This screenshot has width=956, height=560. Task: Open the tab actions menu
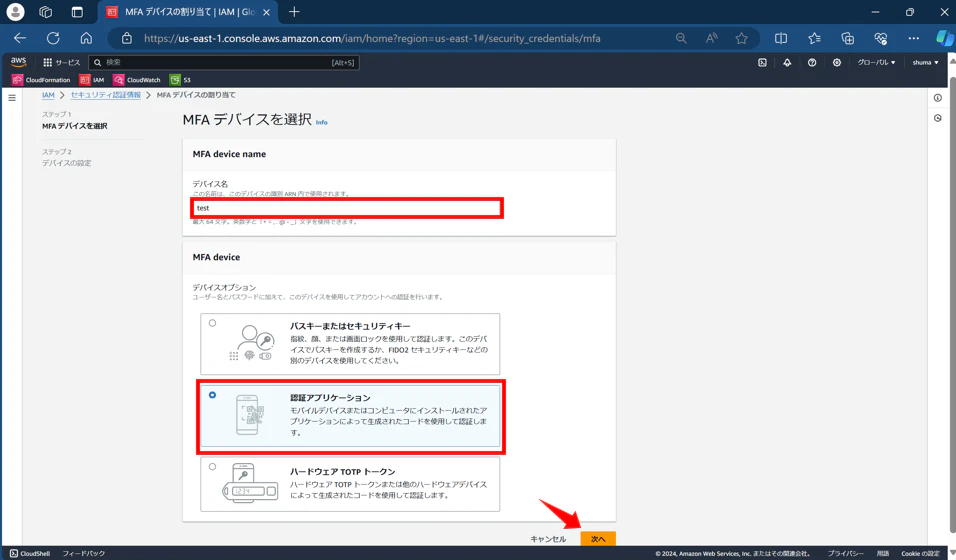click(x=77, y=12)
